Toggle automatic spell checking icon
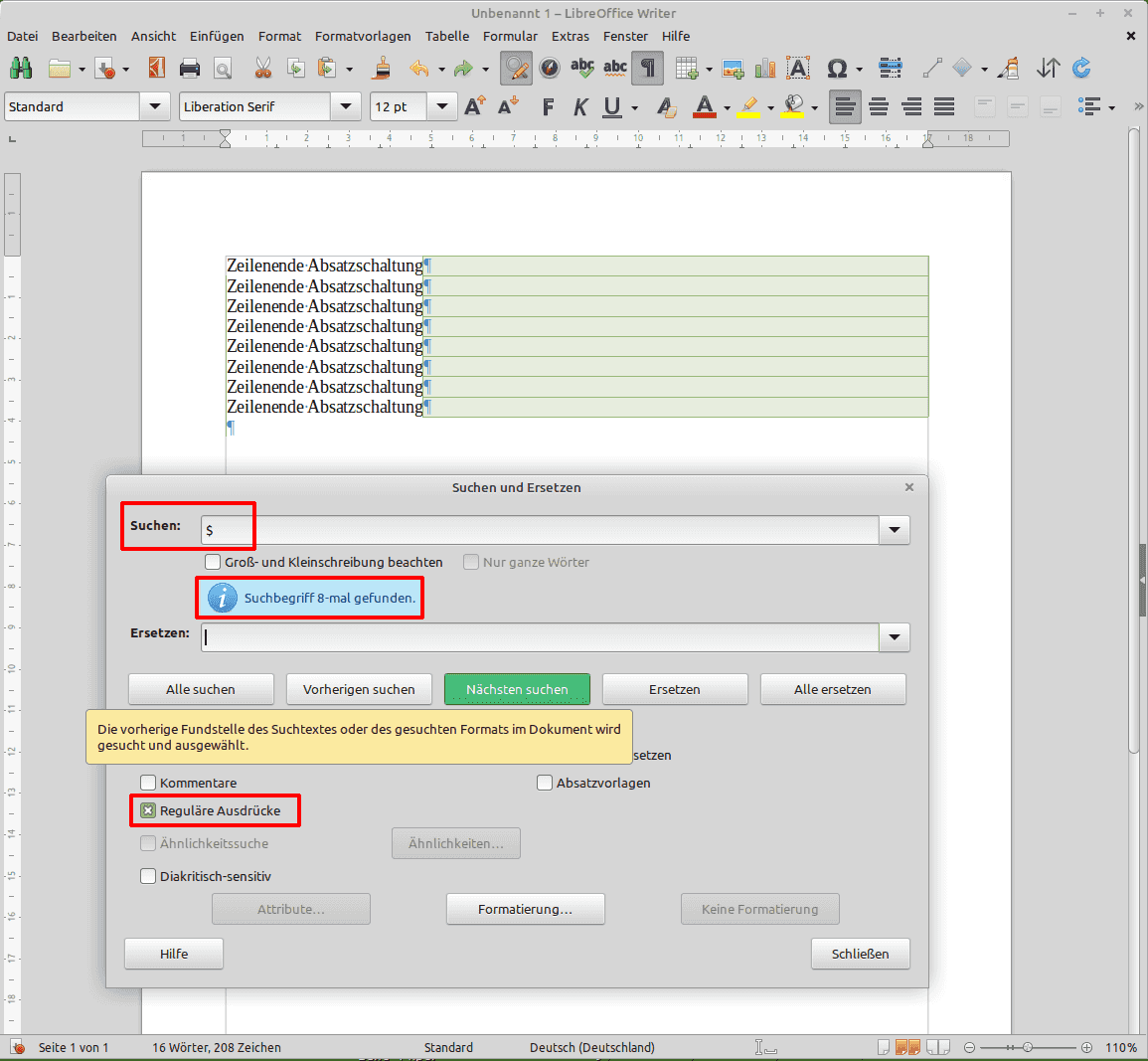This screenshot has height=1061, width=1148. (615, 68)
